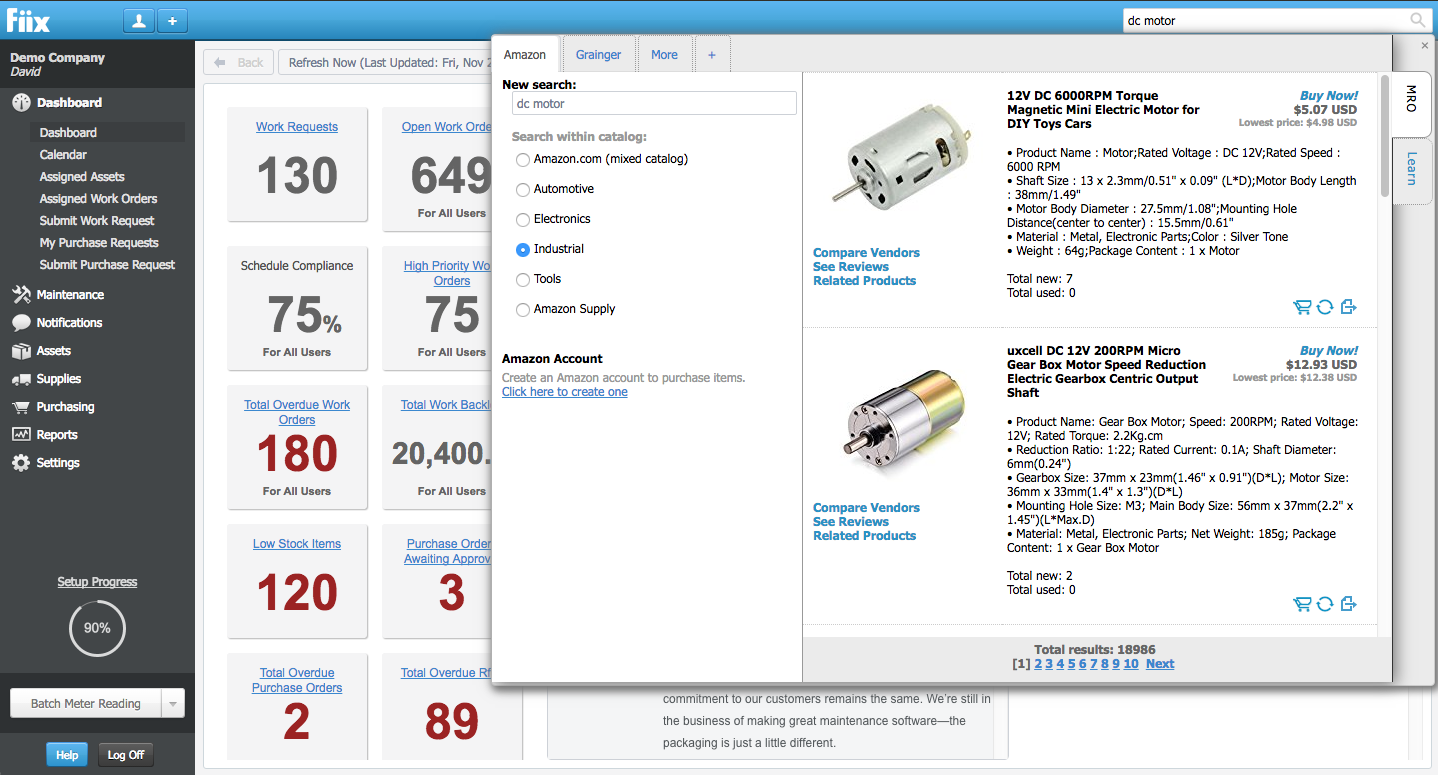Switch to the Grainger tab
This screenshot has width=1438, height=775.
tap(599, 55)
